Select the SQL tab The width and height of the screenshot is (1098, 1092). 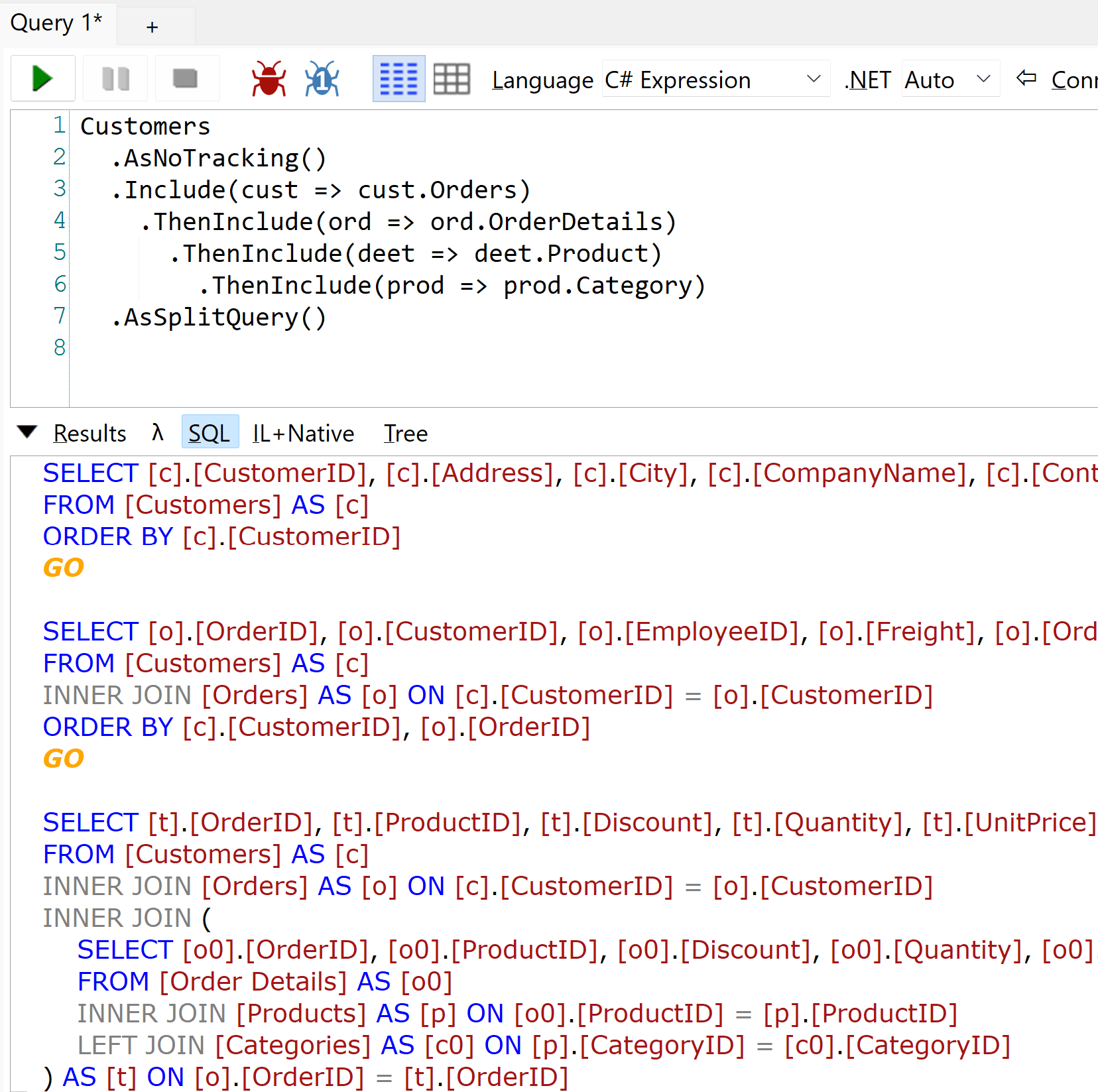210,433
